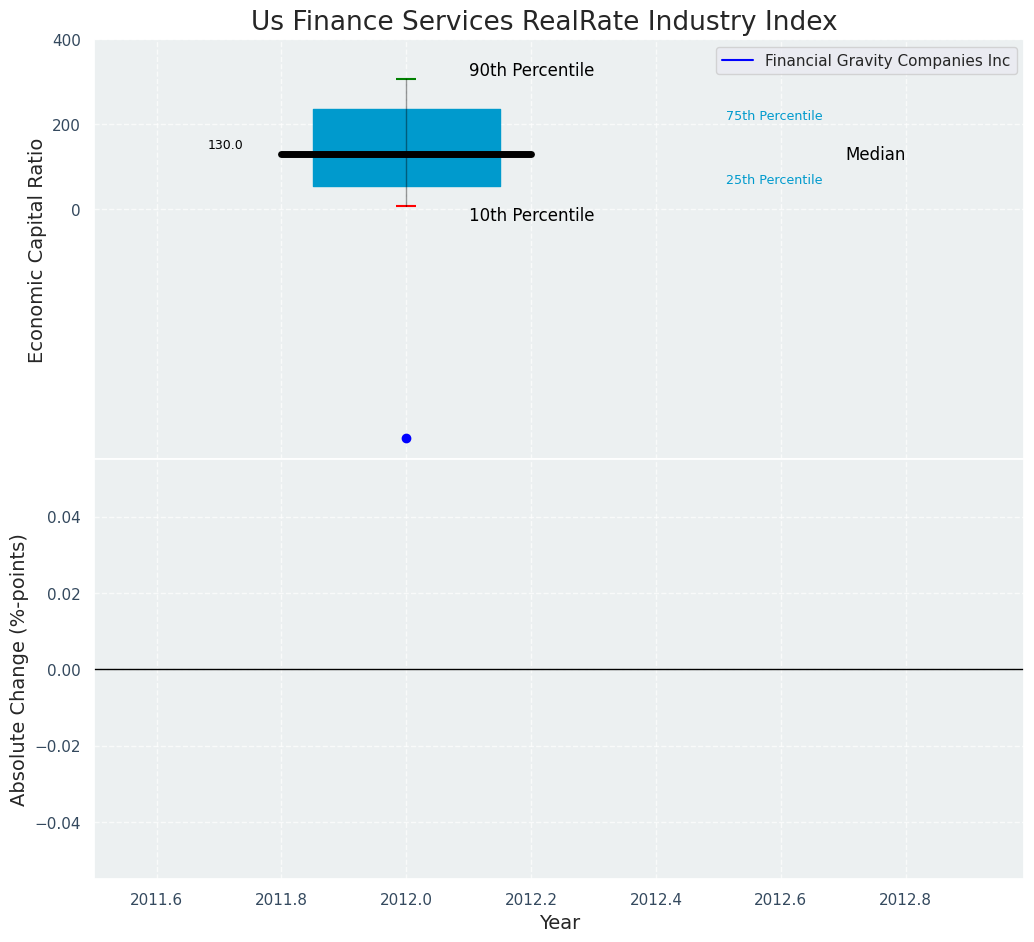Viewport: 1034px width, 942px height.
Task: Click the 10th Percentile annotation
Action: (x=531, y=216)
